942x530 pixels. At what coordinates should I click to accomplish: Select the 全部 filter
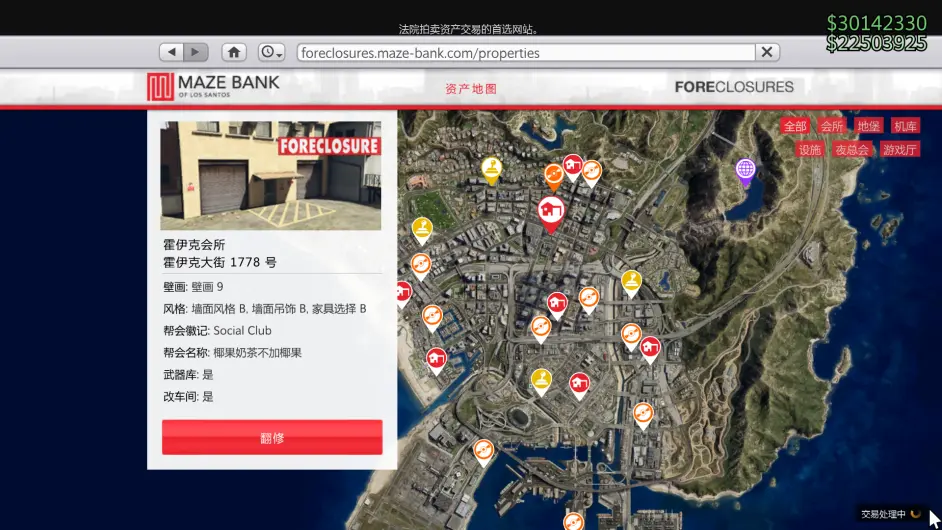[x=795, y=126]
